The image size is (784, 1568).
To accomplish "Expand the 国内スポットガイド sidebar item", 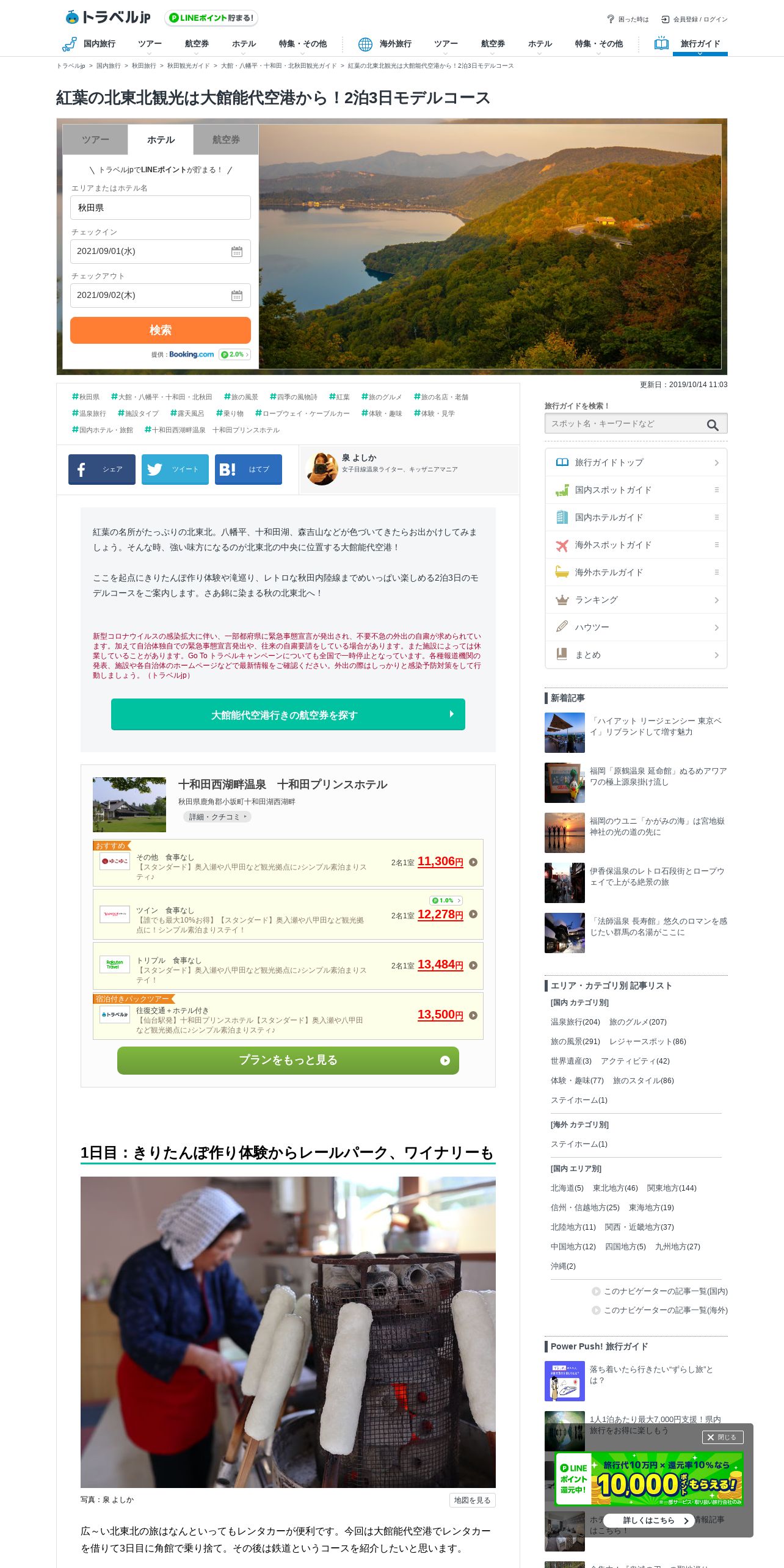I will click(x=716, y=490).
